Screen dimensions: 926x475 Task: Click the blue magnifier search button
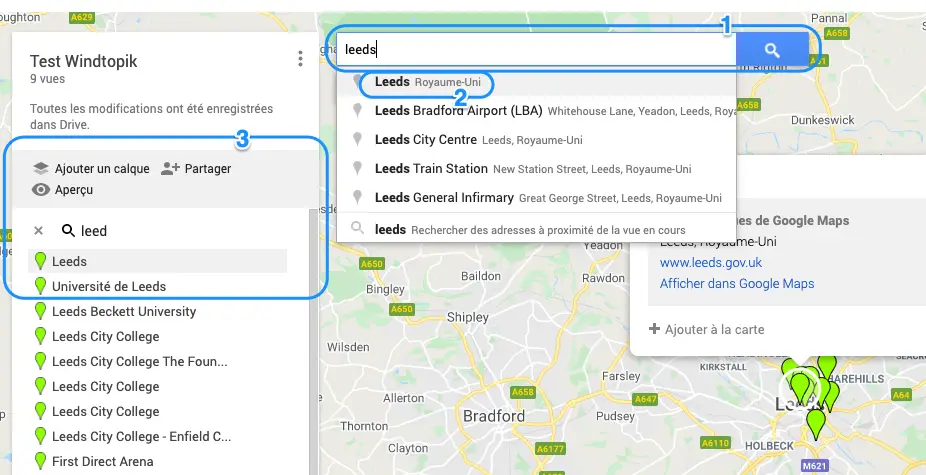(x=772, y=50)
